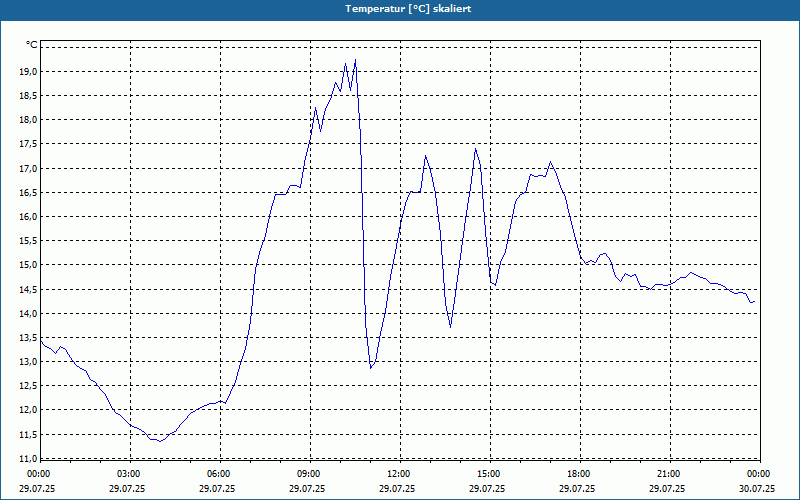
Task: Select the 15,5 y-axis label
Action: (28, 241)
